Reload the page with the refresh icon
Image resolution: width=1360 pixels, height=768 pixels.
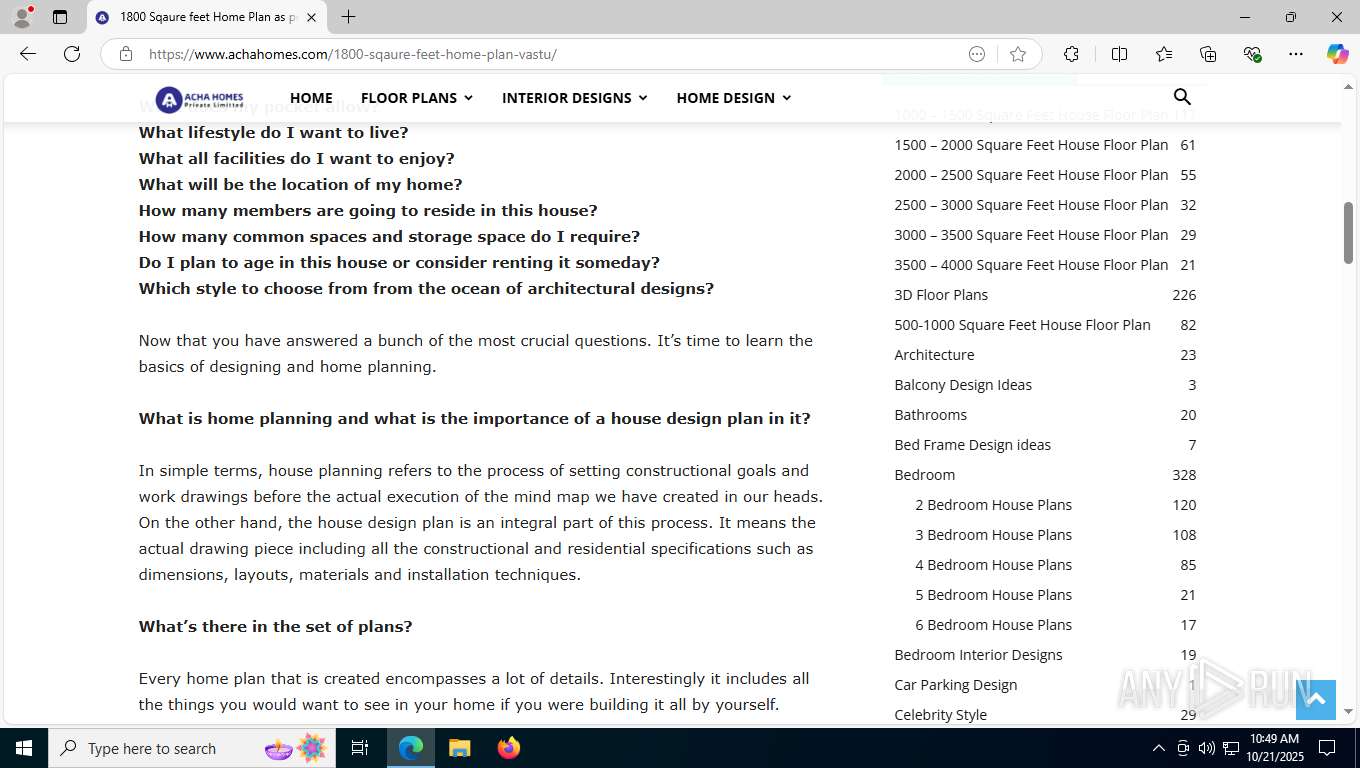coord(72,54)
